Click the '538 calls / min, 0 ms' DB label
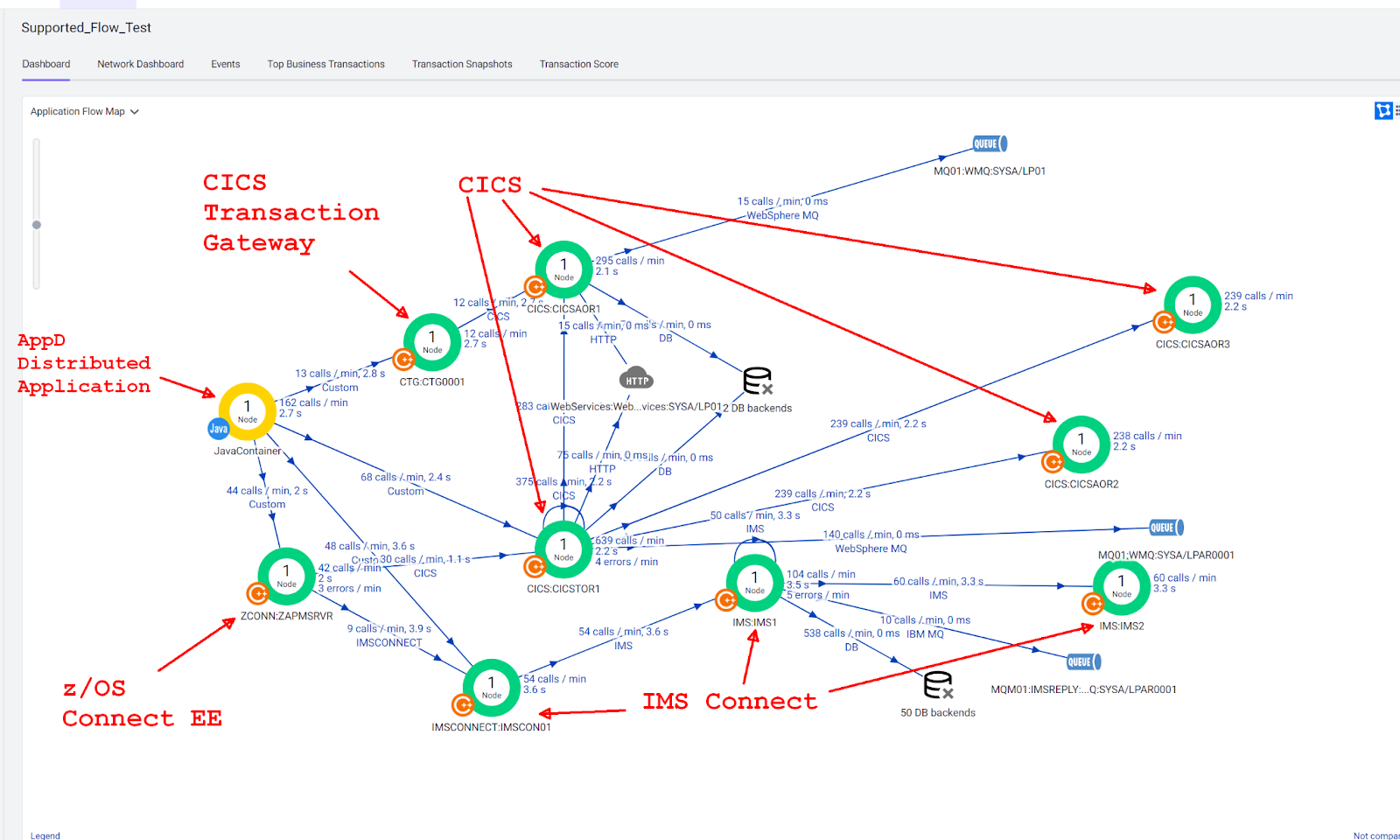This screenshot has width=1400, height=840. point(851,633)
